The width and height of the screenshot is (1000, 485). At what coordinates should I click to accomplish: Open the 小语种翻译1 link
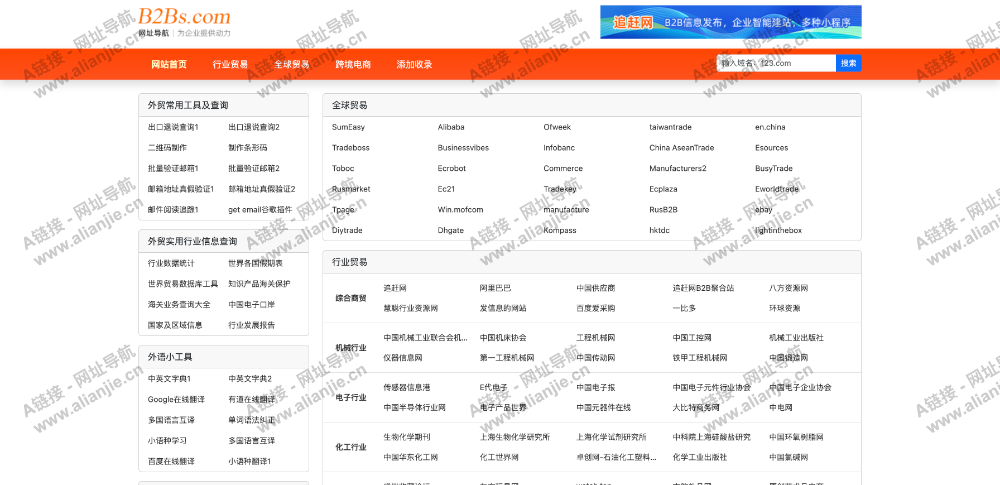pyautogui.click(x=249, y=461)
